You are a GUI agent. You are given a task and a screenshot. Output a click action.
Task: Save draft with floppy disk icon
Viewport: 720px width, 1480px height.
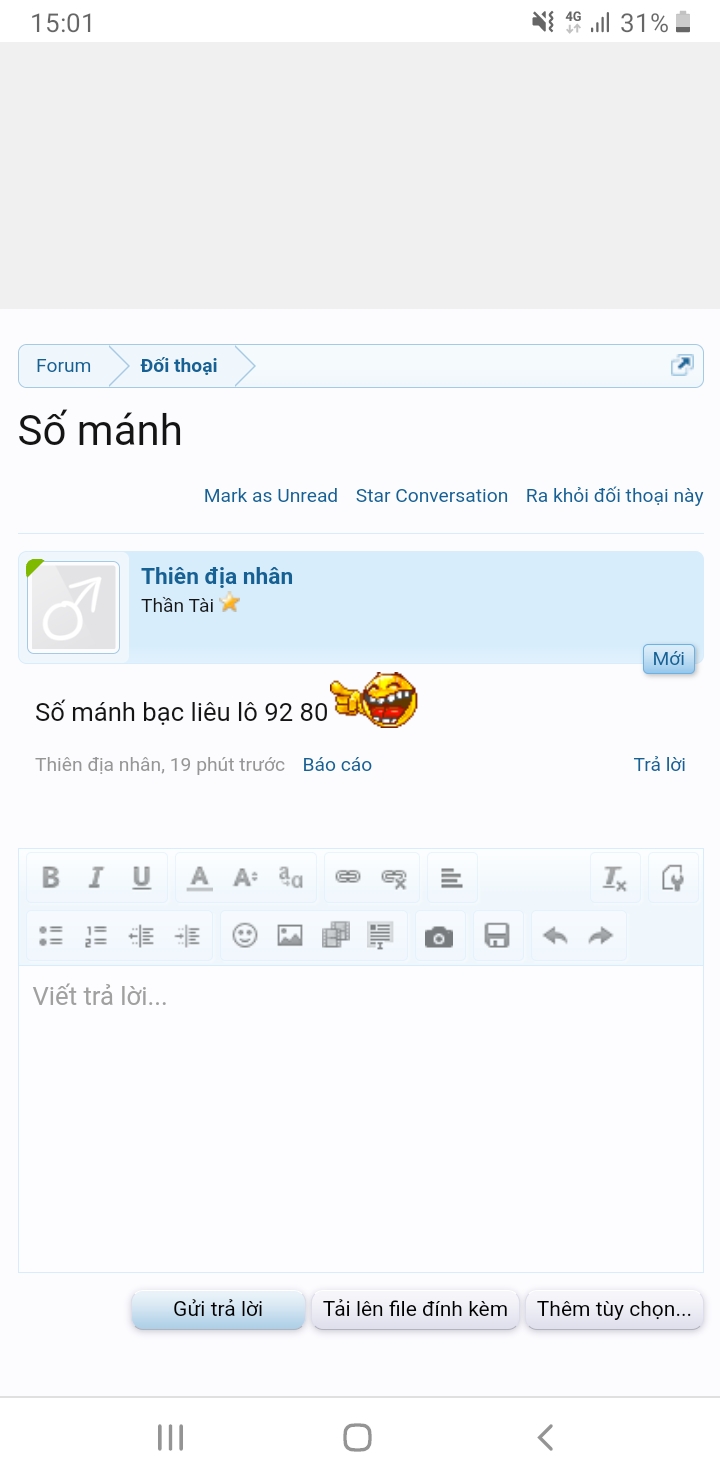click(x=497, y=936)
